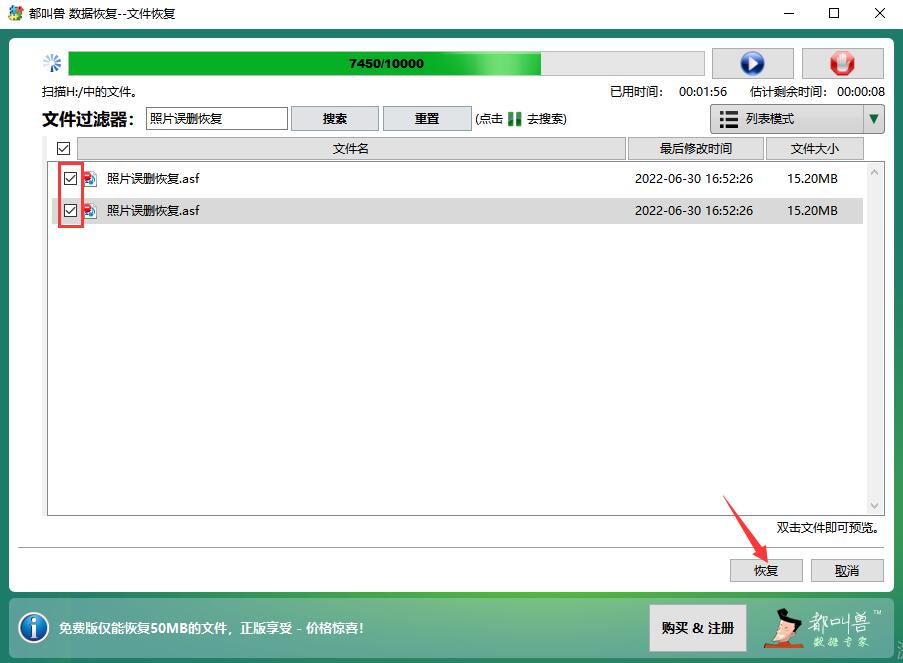
Task: Minimize the 都叫兽 数据恢复 window
Action: pos(789,13)
